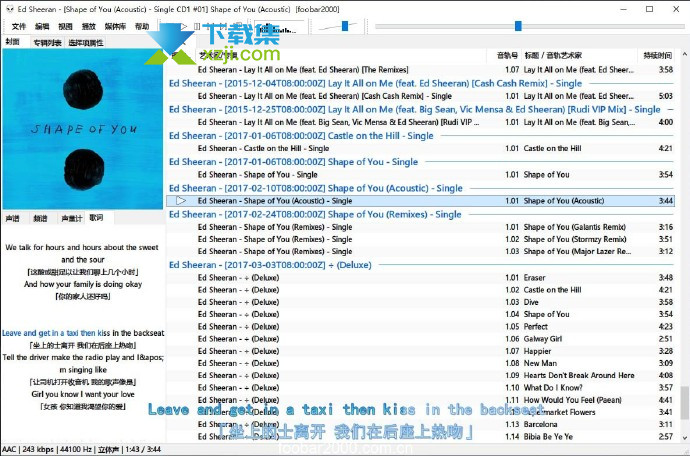The height and width of the screenshot is (456, 690).
Task: Select track Shape of You (Major Lazer Re...
Action: pos(420,251)
